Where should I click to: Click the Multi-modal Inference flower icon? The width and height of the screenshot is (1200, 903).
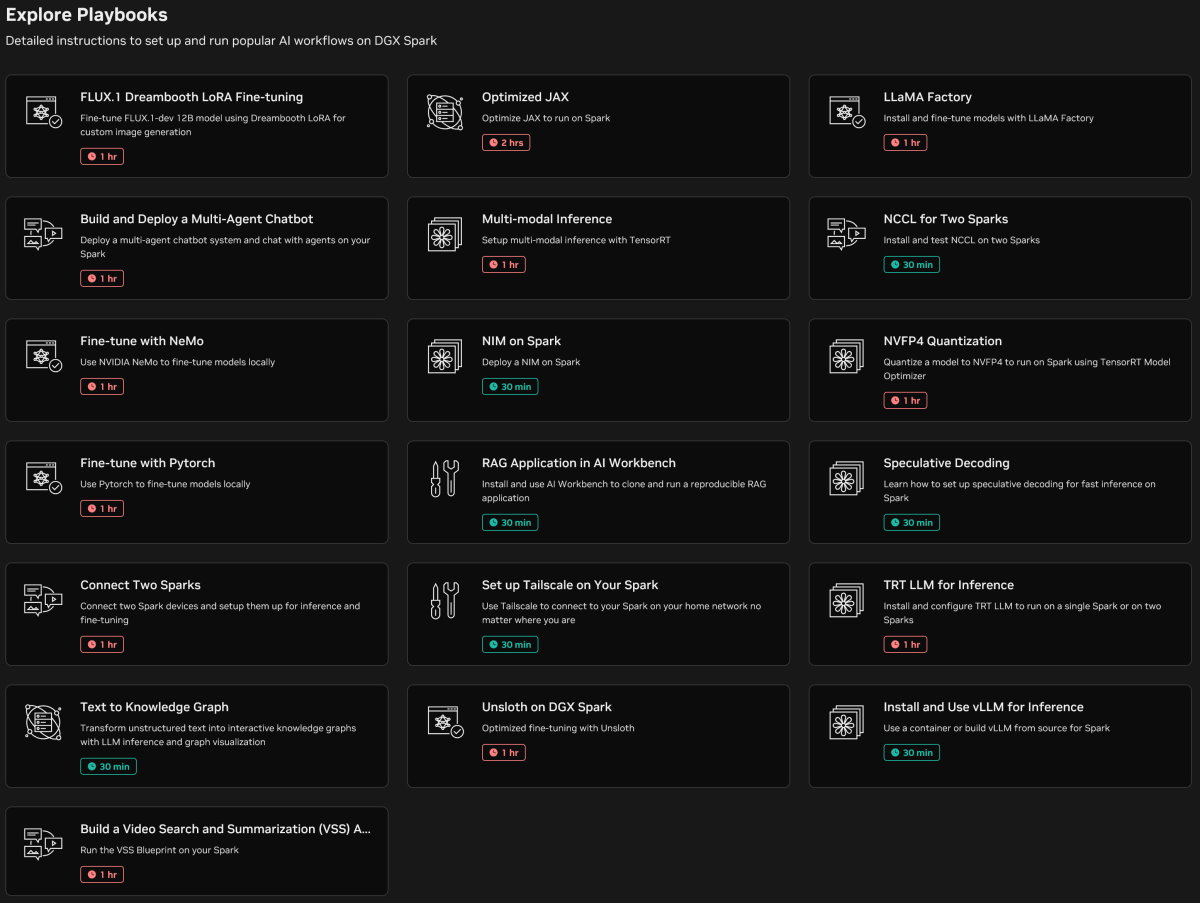coord(445,235)
